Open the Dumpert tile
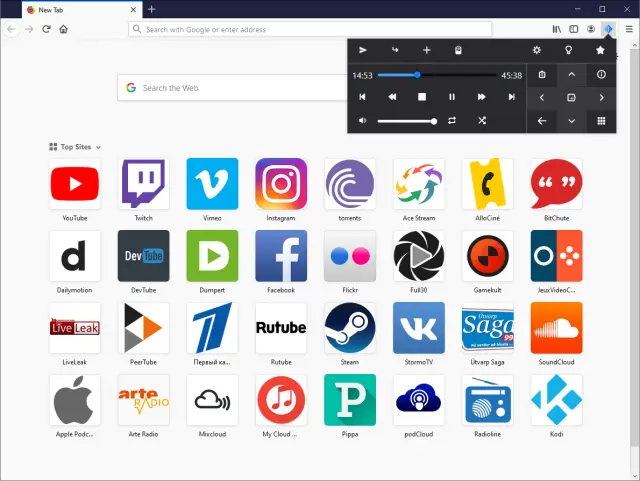 [212, 256]
